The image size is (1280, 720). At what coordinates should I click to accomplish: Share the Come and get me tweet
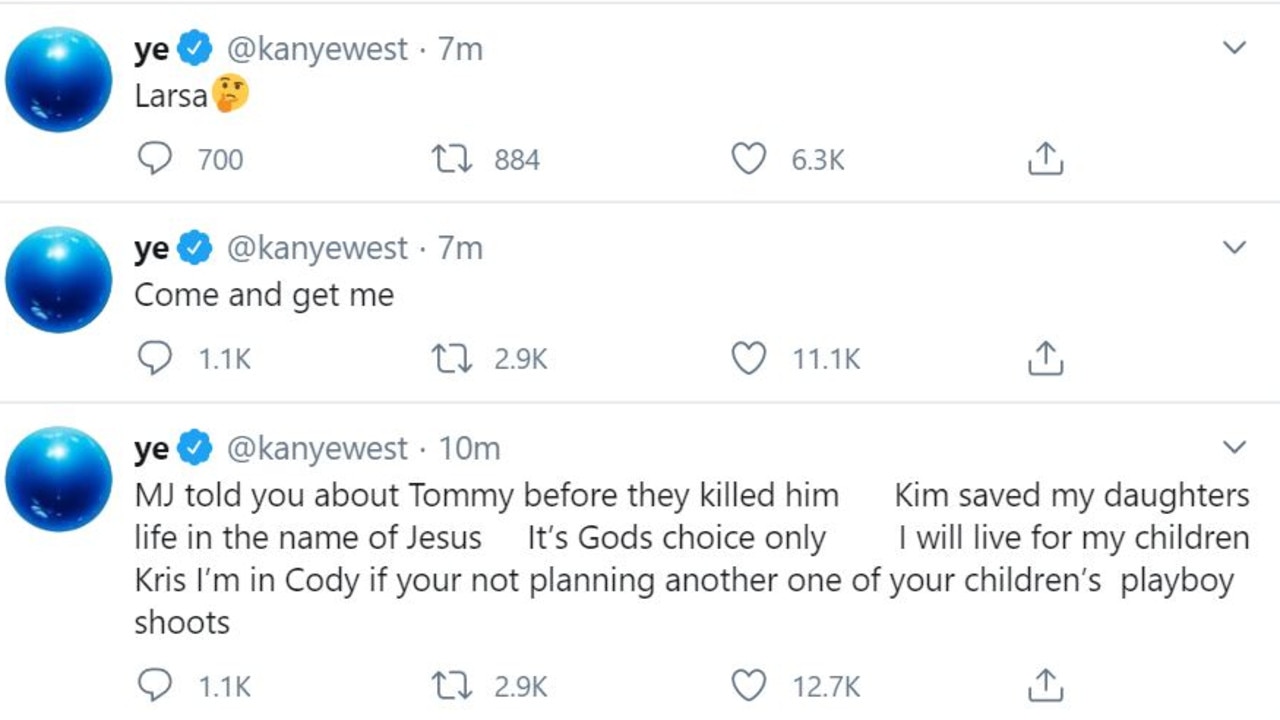click(1045, 359)
